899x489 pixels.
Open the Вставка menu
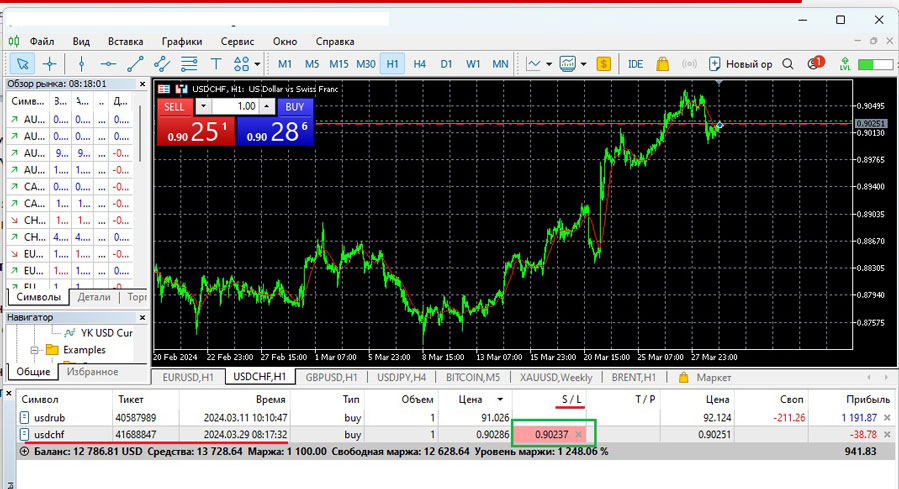(x=125, y=41)
